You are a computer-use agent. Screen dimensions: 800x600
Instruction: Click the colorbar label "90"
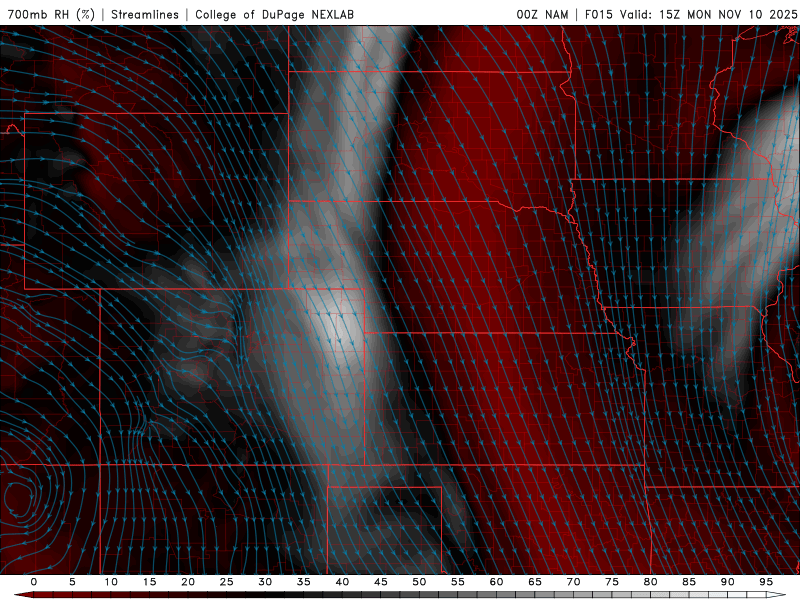[x=727, y=582]
